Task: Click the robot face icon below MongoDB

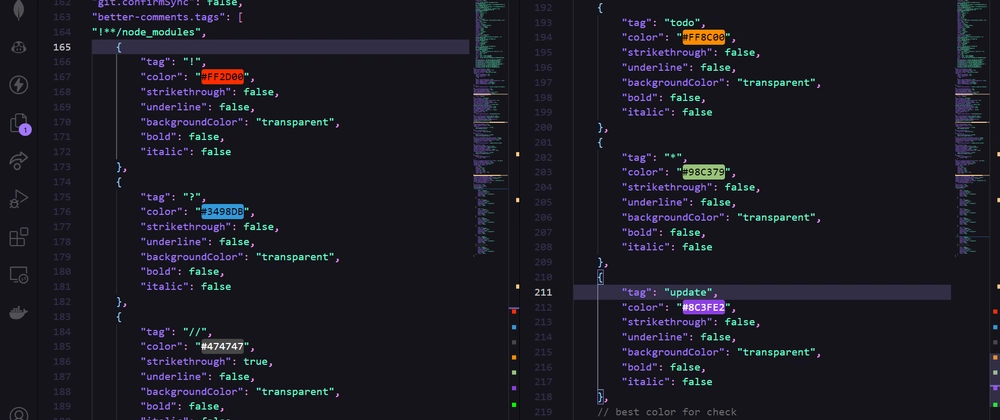Action: click(18, 47)
